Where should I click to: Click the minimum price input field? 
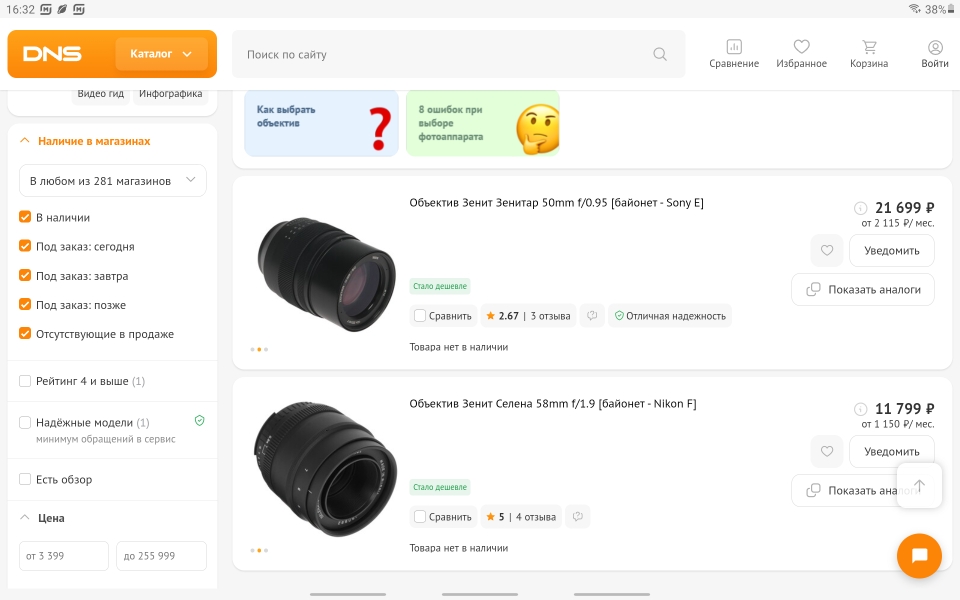coord(64,556)
